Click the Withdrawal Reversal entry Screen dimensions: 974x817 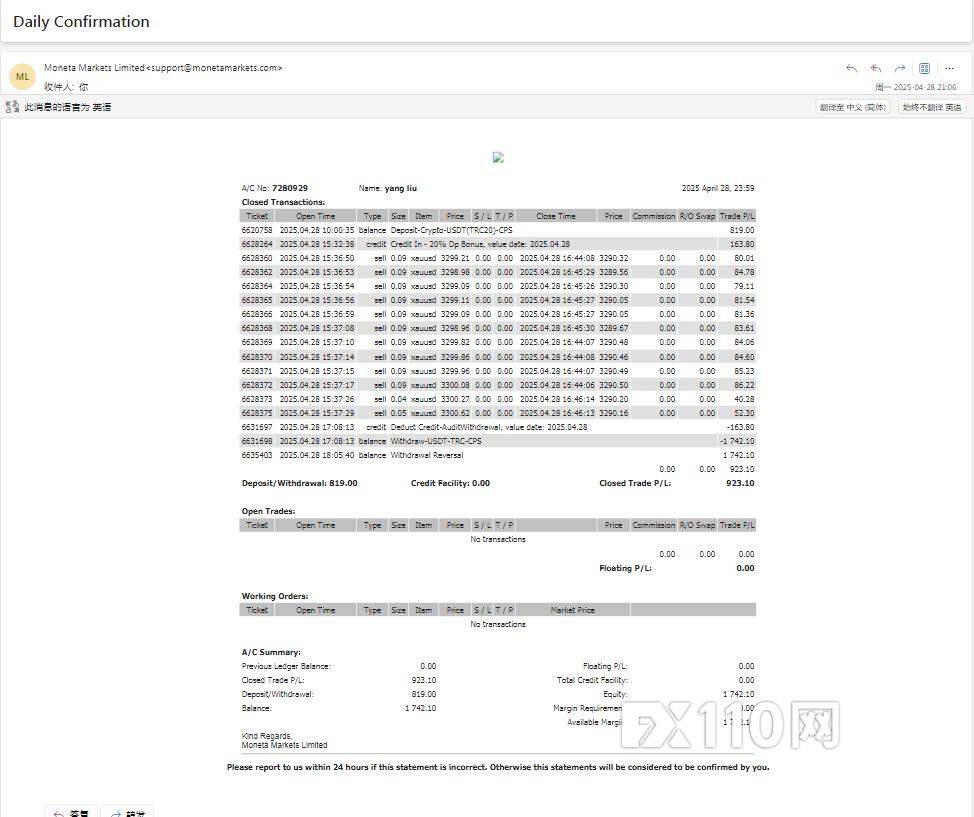click(x=427, y=455)
